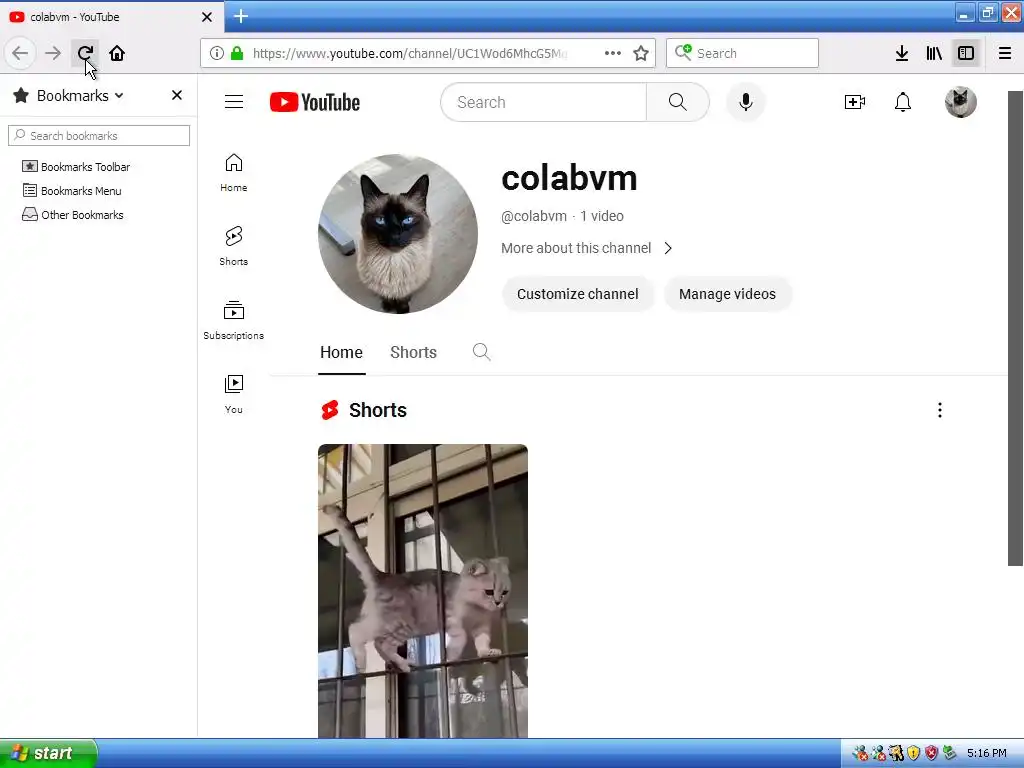Open YouTube notifications bell

(903, 102)
